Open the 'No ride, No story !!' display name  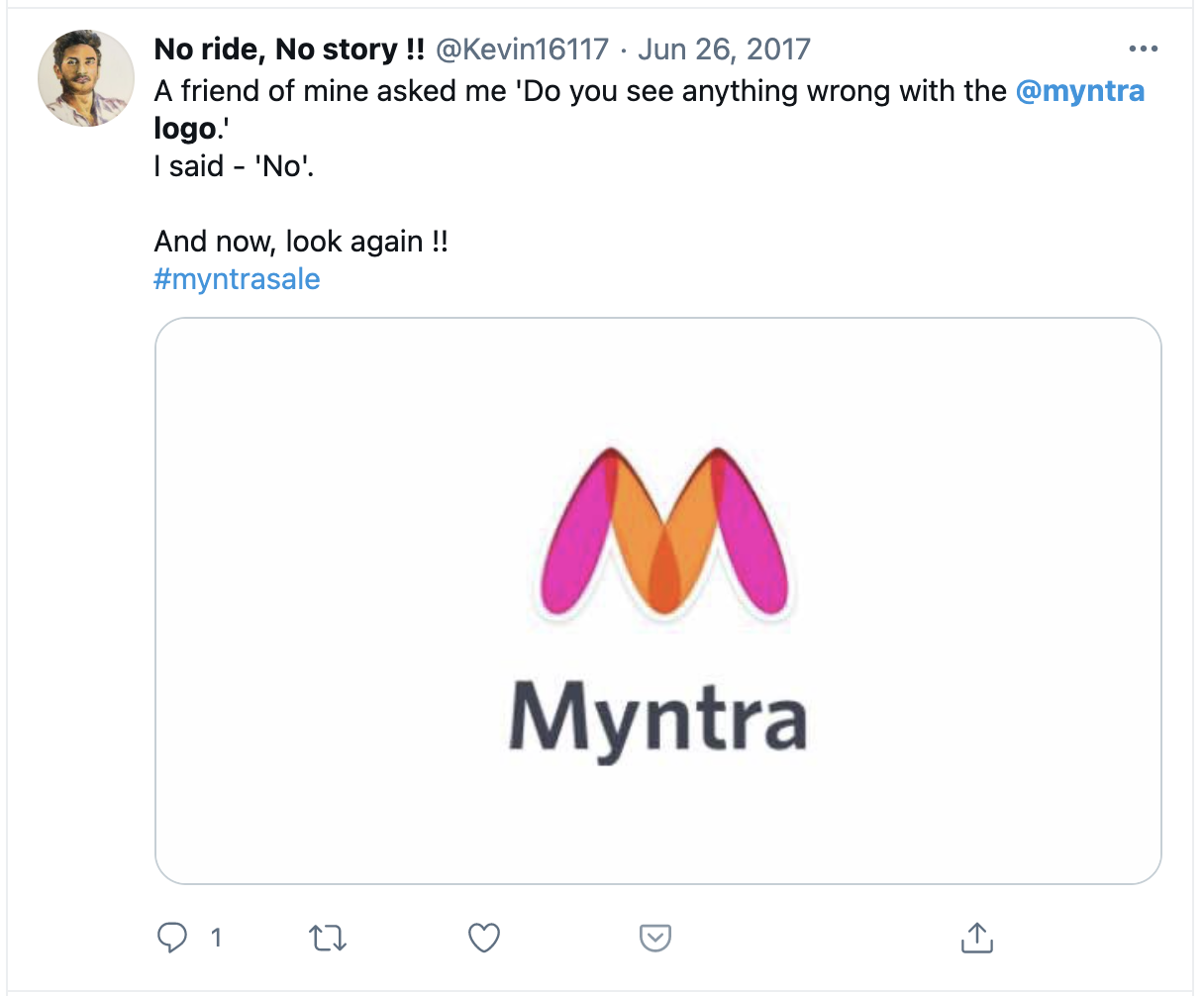point(289,49)
